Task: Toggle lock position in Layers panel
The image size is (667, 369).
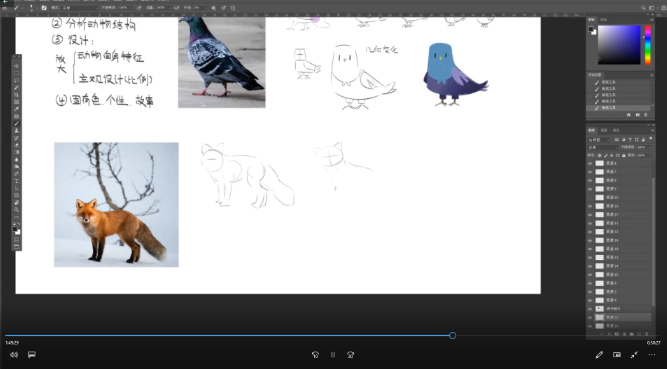Action: [x=612, y=155]
